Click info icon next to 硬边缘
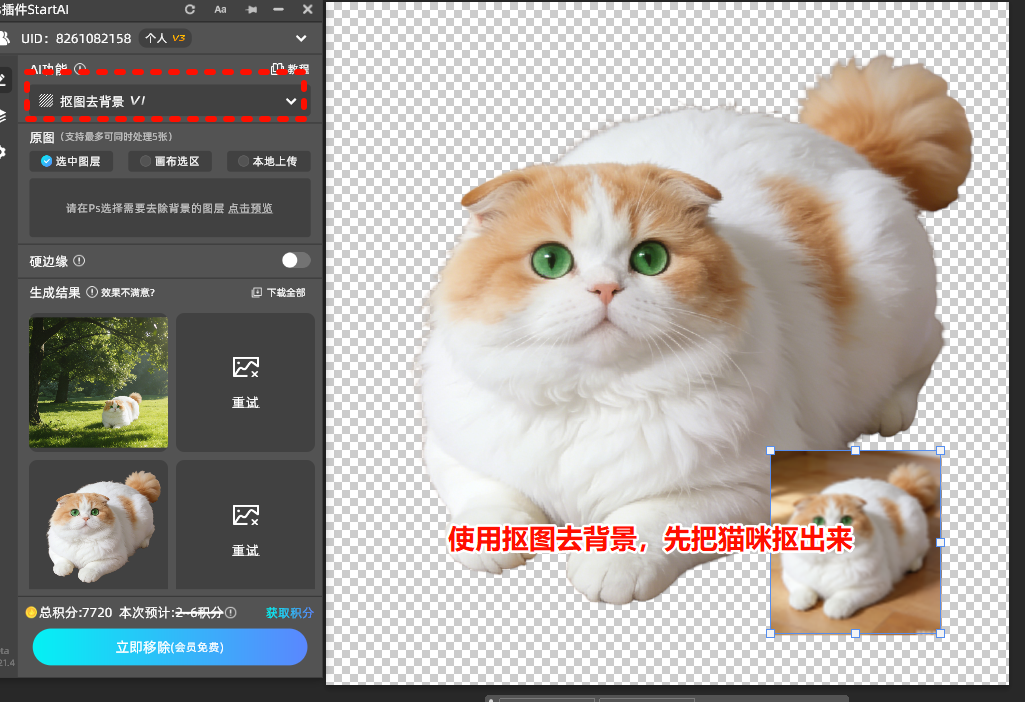The height and width of the screenshot is (702, 1025). pyautogui.click(x=79, y=261)
